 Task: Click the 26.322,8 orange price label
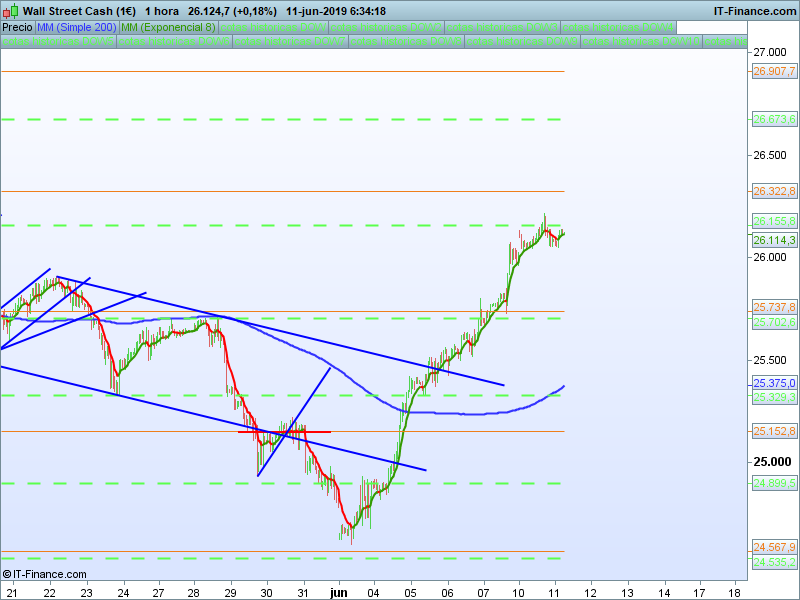click(774, 191)
